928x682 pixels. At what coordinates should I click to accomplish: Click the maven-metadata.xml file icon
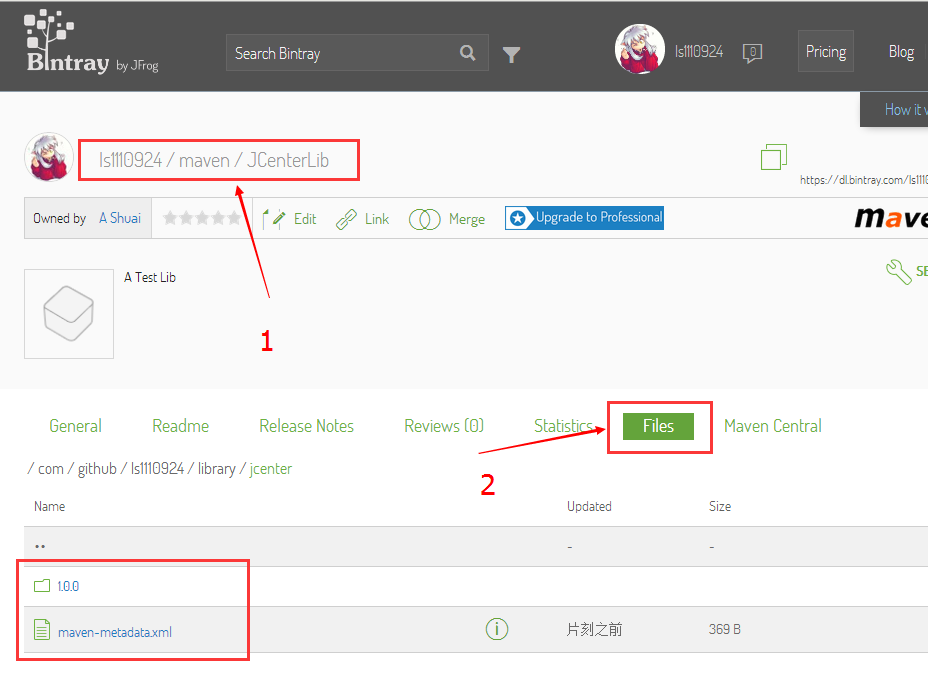coord(42,629)
